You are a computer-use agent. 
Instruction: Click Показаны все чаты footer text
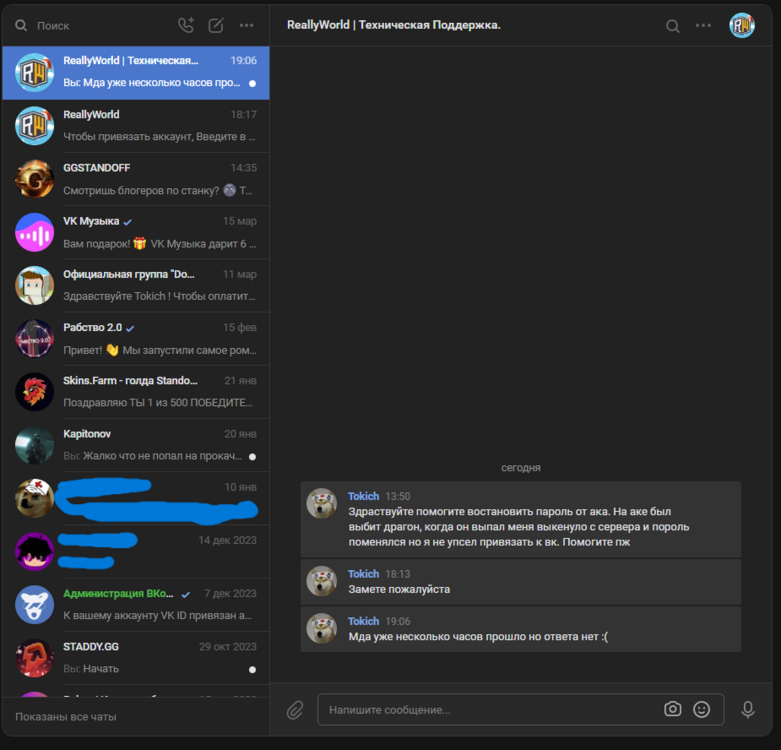[66, 717]
